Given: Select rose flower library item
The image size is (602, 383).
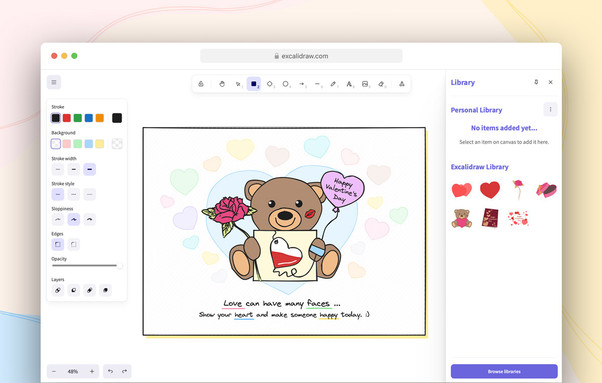Looking at the screenshot, I should coord(518,190).
